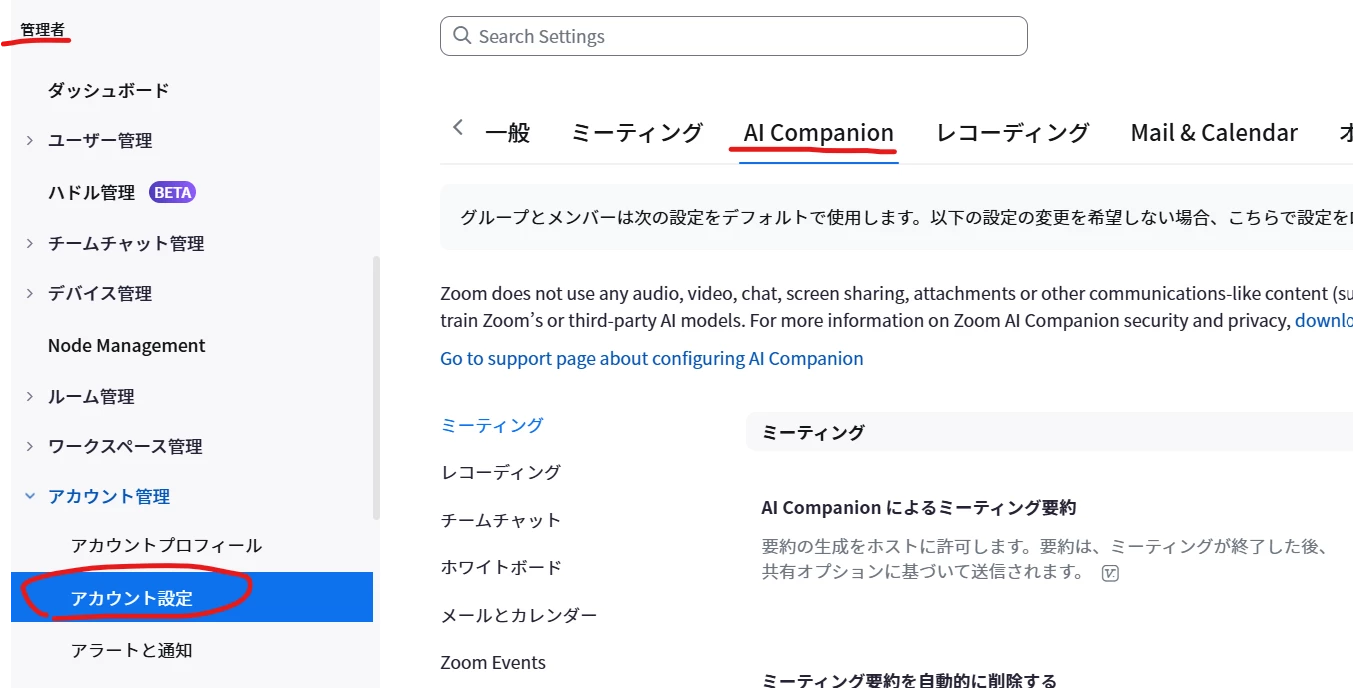Switch to the 一般 tab
Viewport: 1353px width, 688px height.
tap(507, 133)
